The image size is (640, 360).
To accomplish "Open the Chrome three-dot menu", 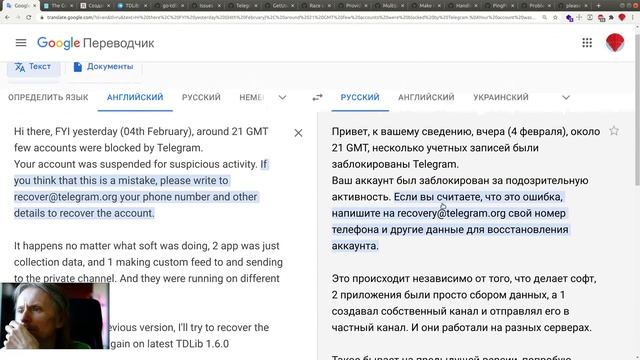I will click(633, 18).
